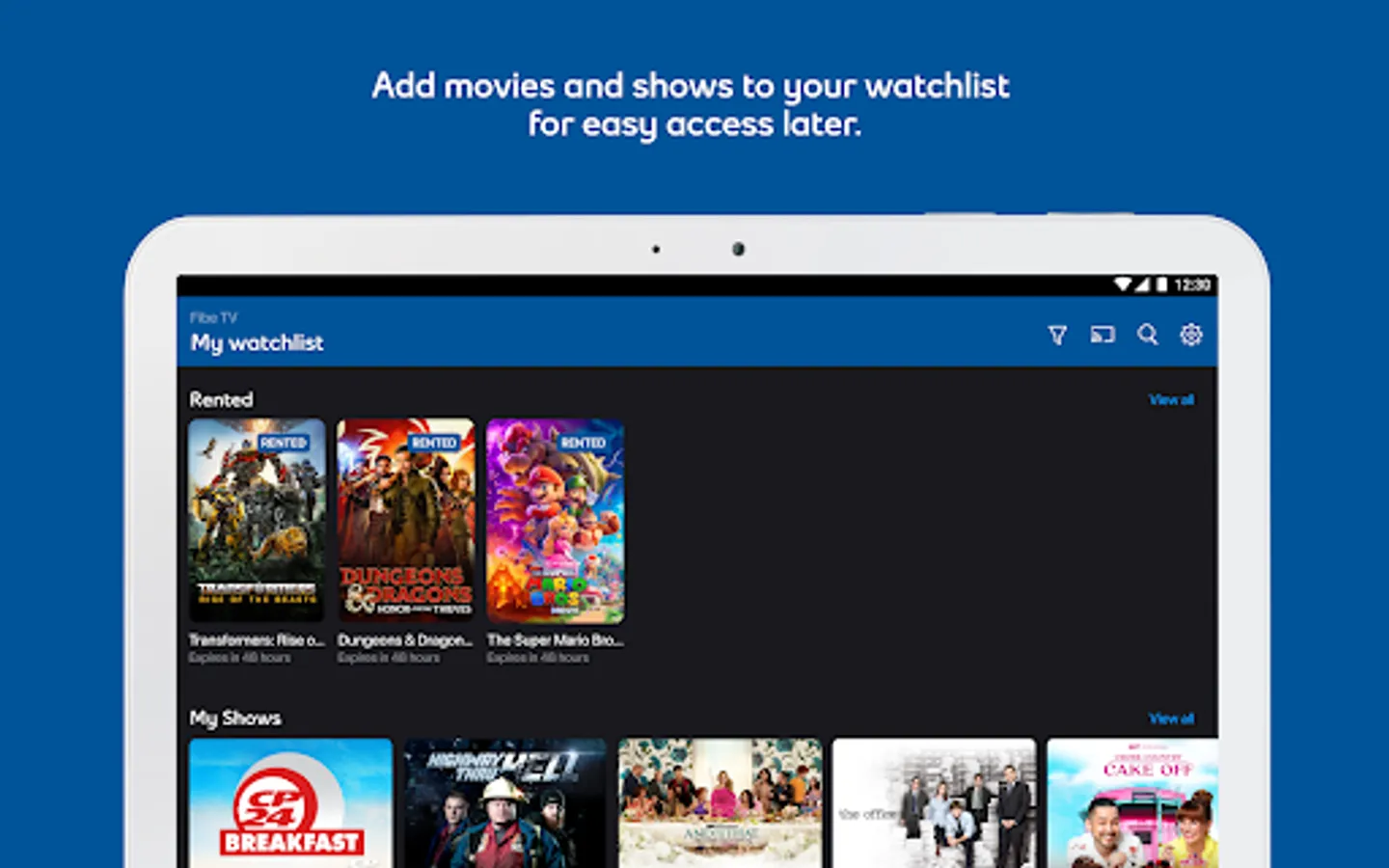The image size is (1389, 868).
Task: Select the Highway Thru Hell show tile
Action: pos(505,802)
